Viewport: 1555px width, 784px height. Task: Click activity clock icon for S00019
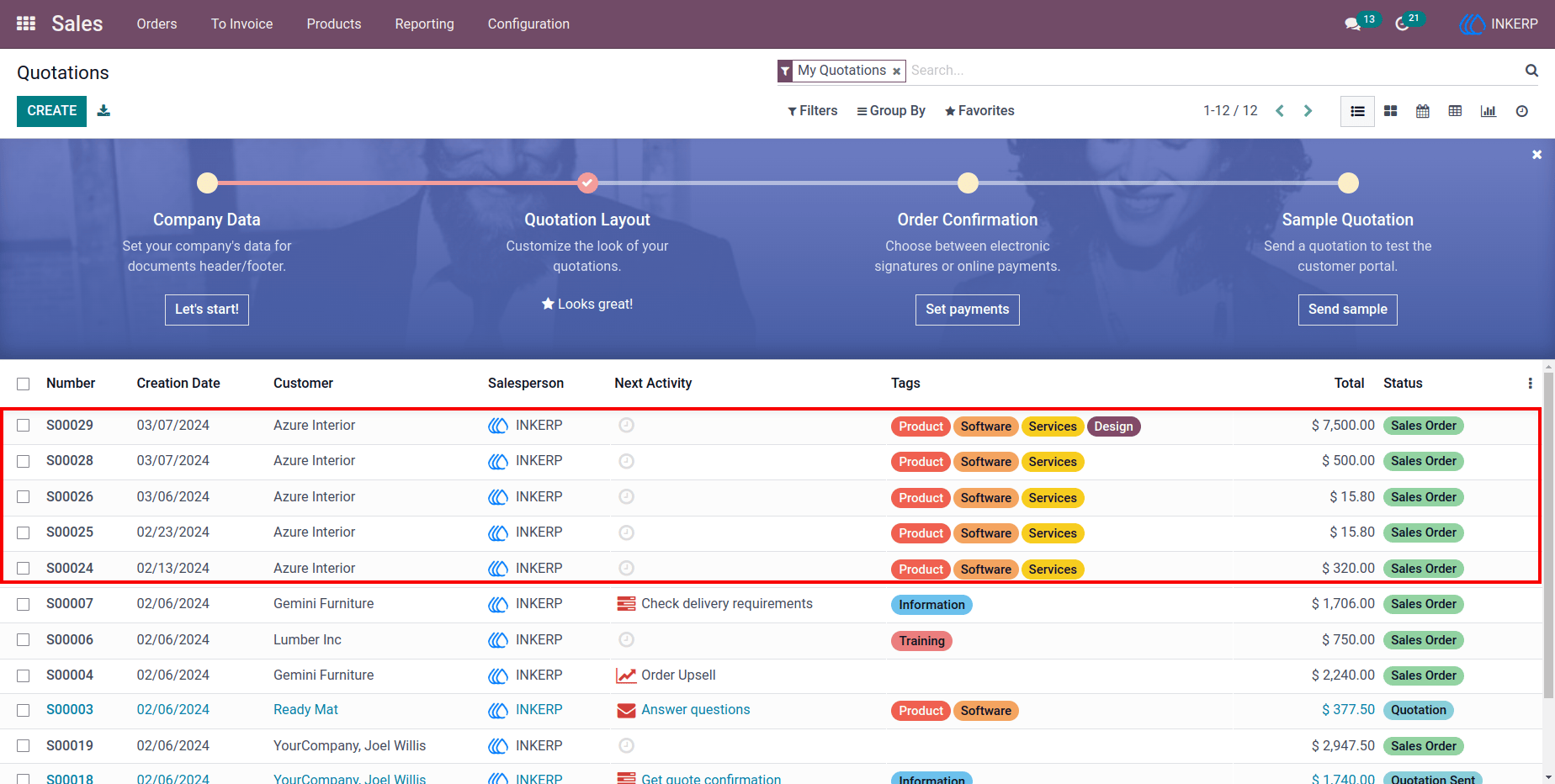click(x=626, y=745)
